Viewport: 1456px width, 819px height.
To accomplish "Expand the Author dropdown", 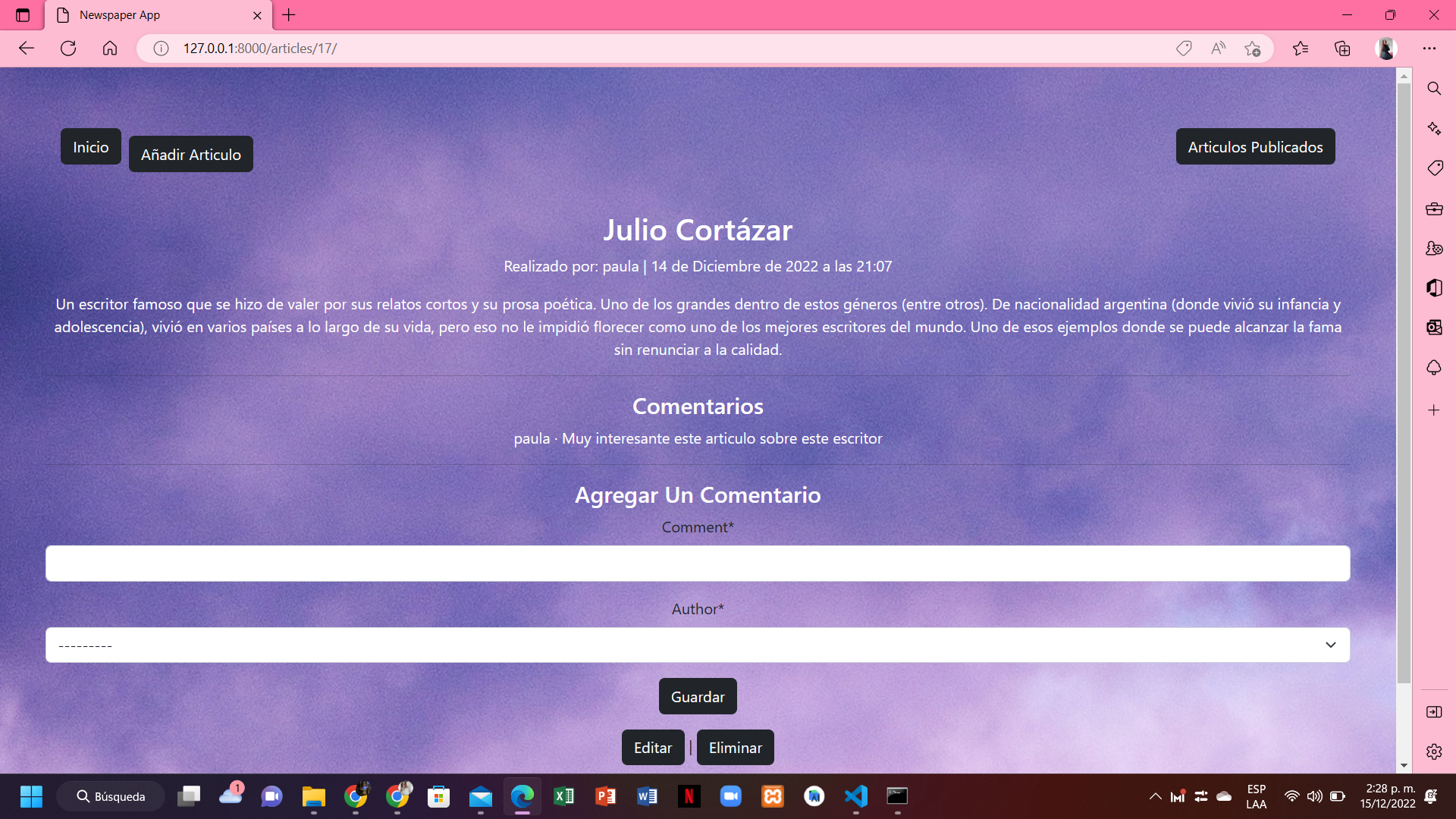I will point(697,645).
